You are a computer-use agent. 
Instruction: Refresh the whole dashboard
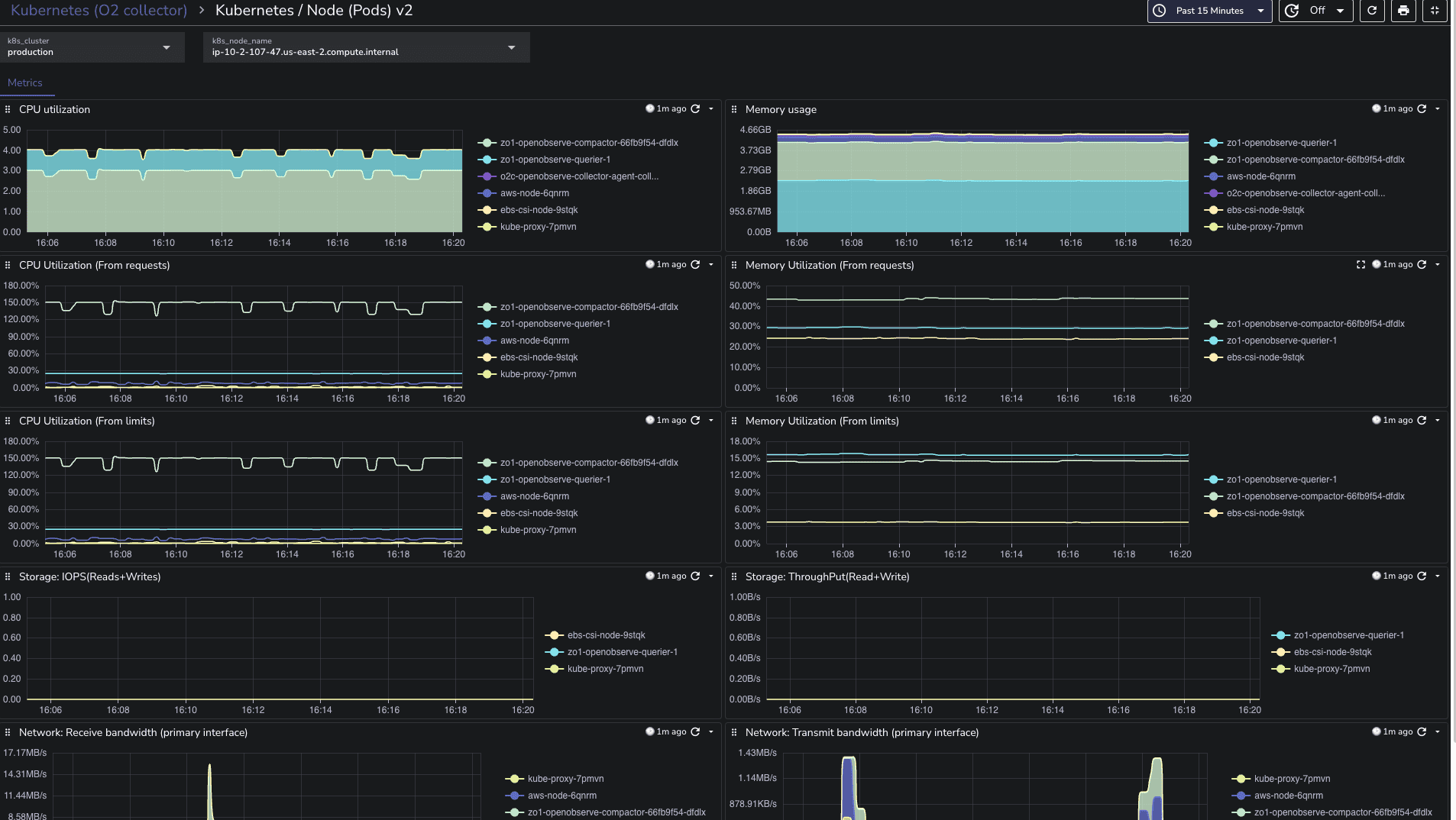click(1372, 11)
